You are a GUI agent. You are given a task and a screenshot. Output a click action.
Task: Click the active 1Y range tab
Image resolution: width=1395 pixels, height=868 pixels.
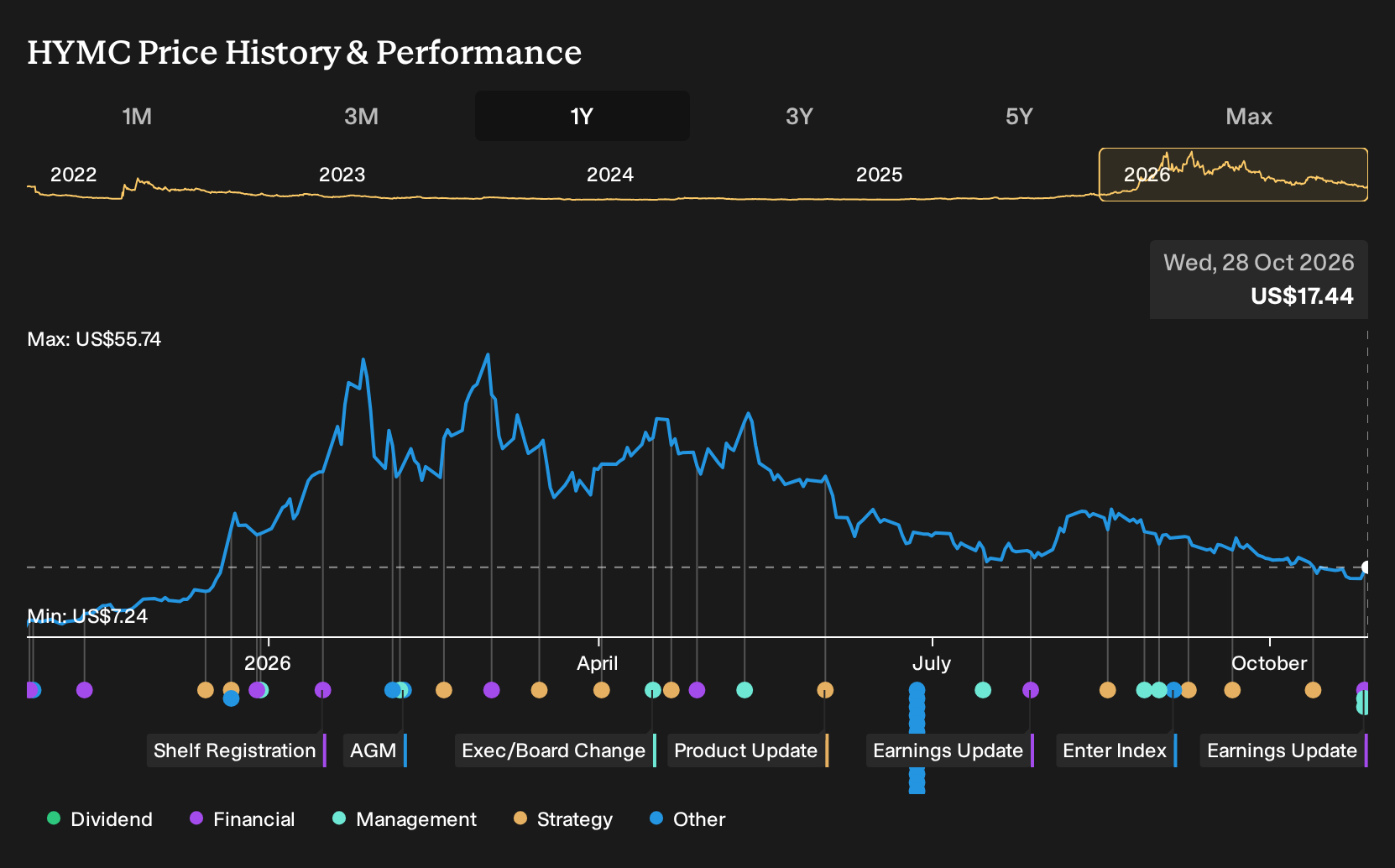[x=582, y=116]
